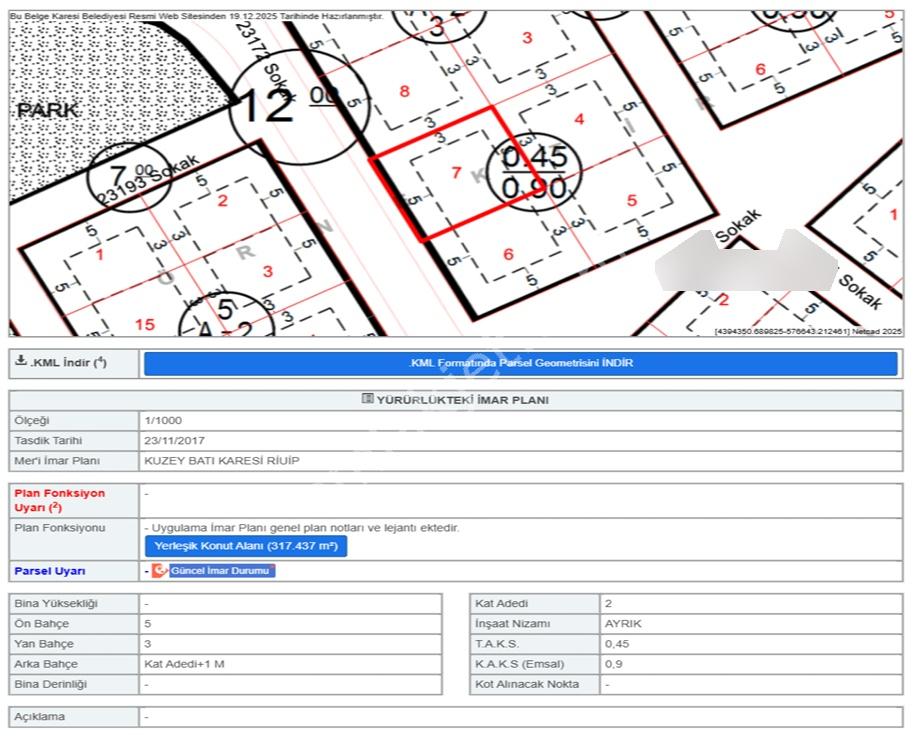
Task: Click the Ölçeği value 1/1000
Action: [x=163, y=420]
